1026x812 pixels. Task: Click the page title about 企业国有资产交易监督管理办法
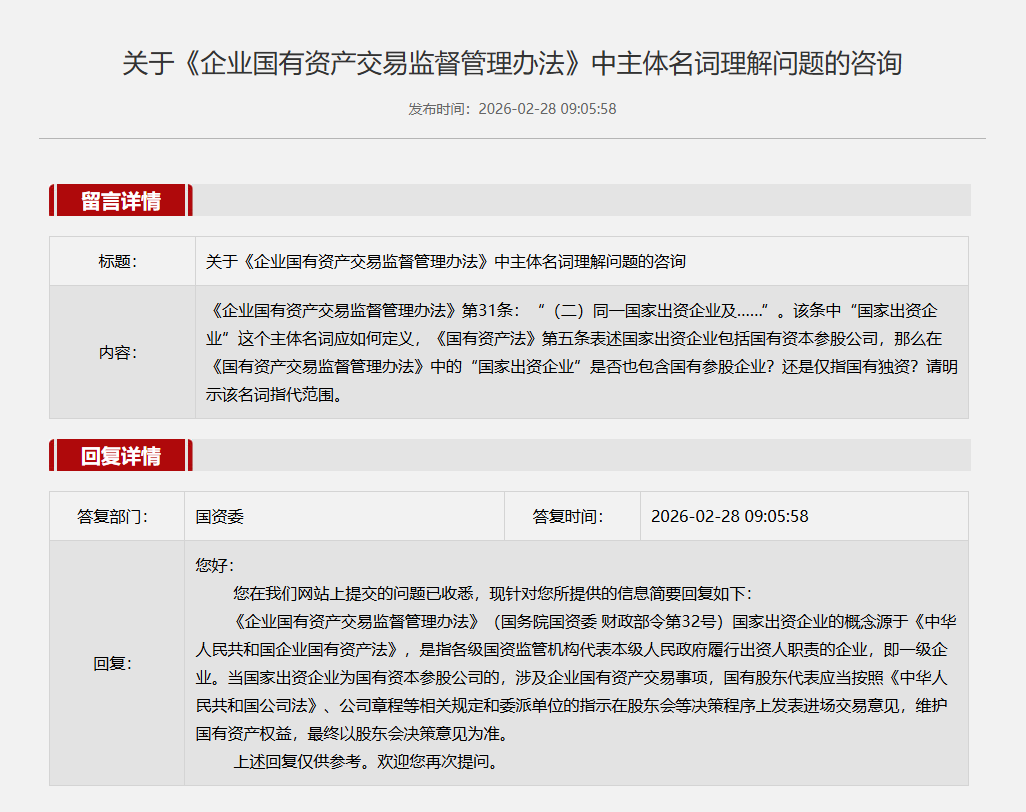pos(512,64)
